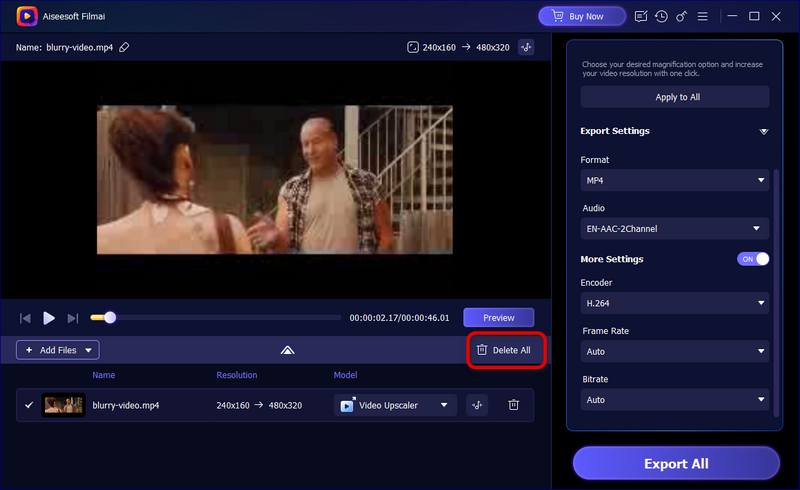Open the hamburger menu in the title bar
Image resolution: width=800 pixels, height=490 pixels.
coord(706,16)
